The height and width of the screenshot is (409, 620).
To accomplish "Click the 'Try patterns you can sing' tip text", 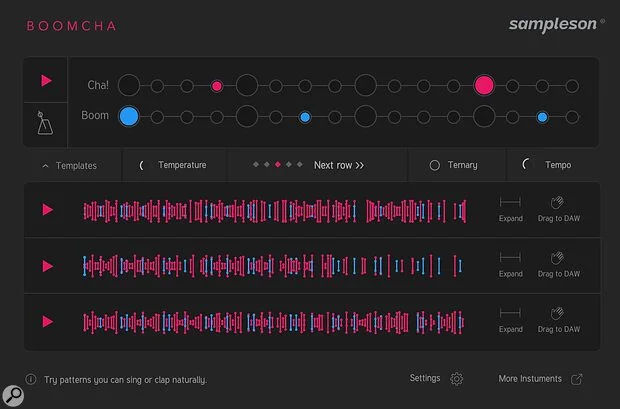I will pyautogui.click(x=125, y=380).
